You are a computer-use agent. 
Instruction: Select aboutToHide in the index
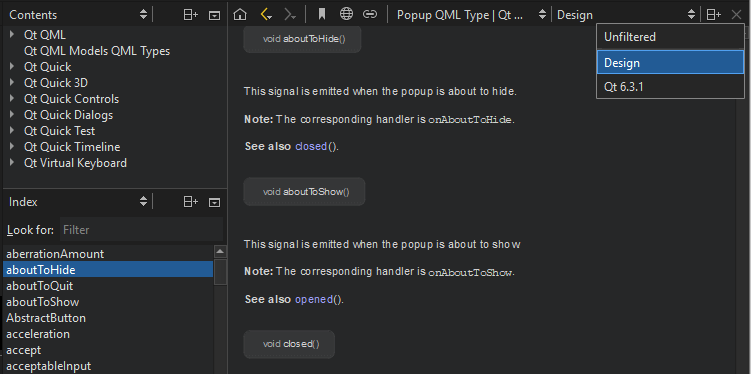tap(108, 270)
